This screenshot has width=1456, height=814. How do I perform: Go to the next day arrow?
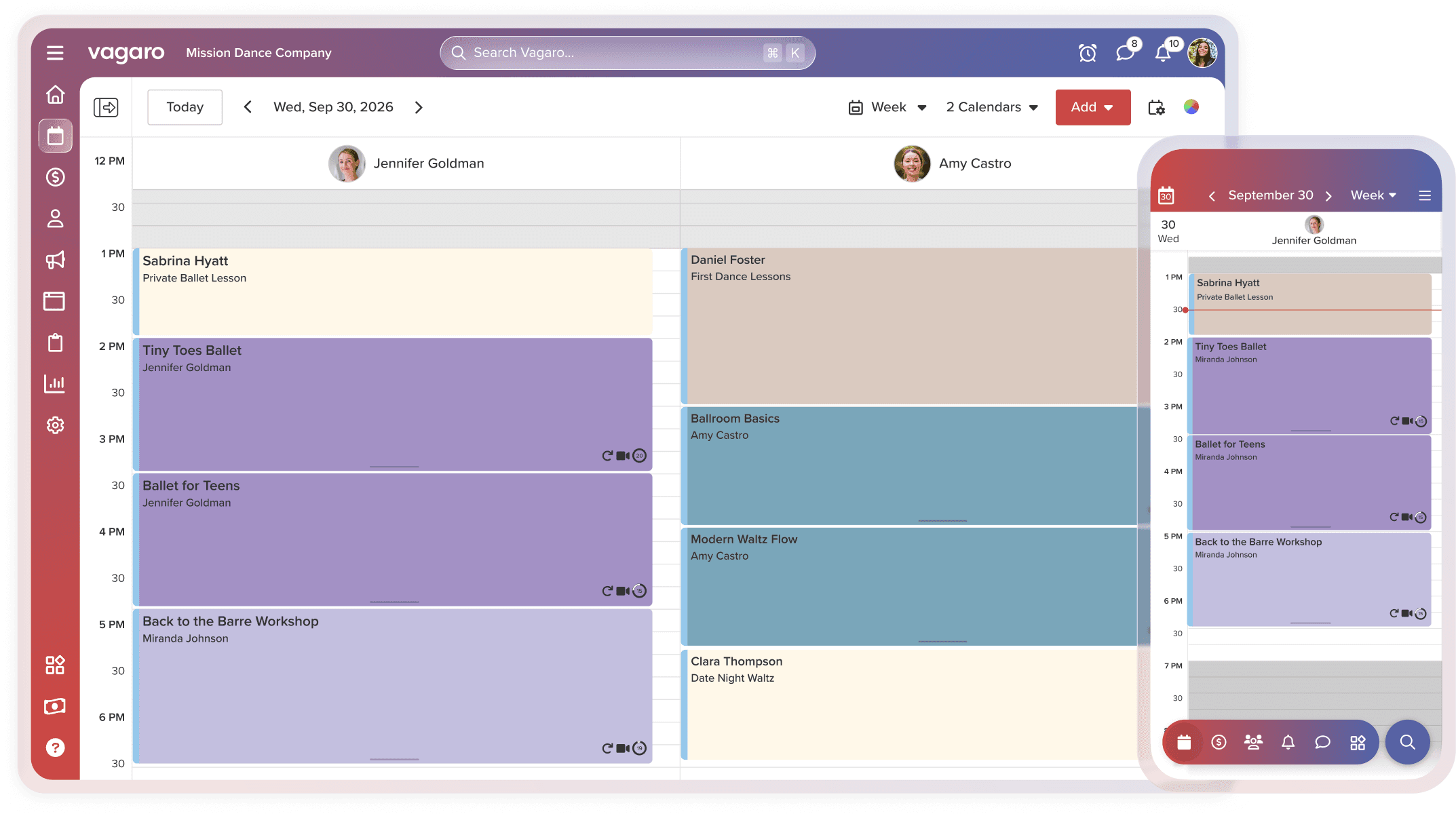[x=419, y=107]
